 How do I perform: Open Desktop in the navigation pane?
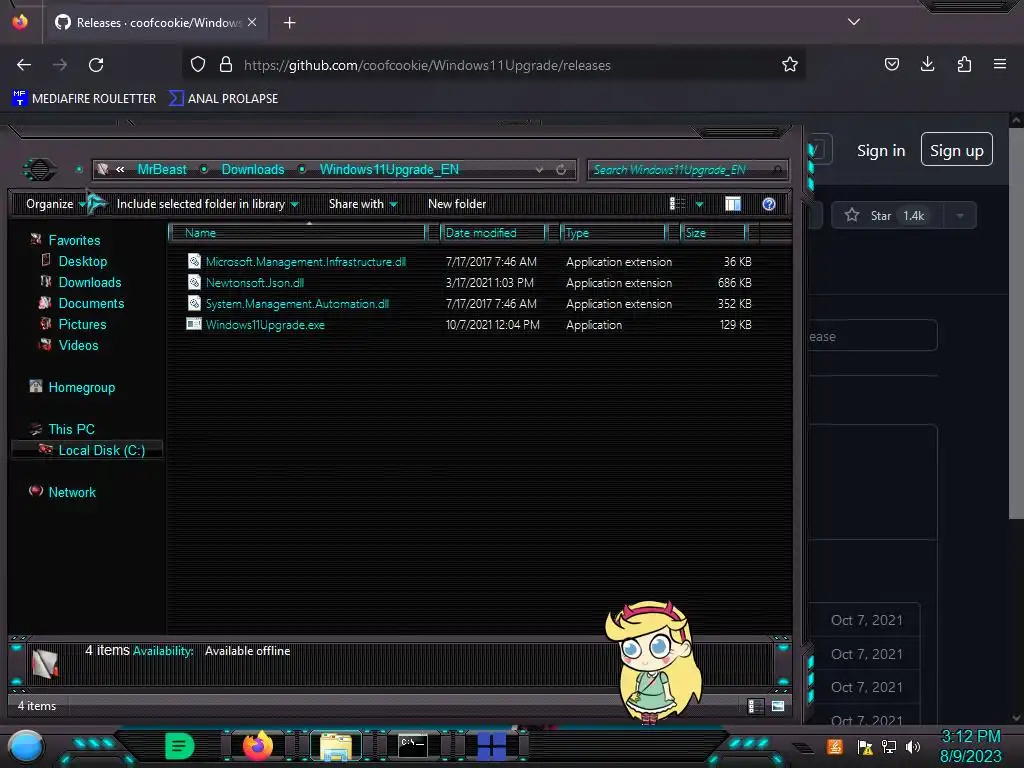(83, 261)
